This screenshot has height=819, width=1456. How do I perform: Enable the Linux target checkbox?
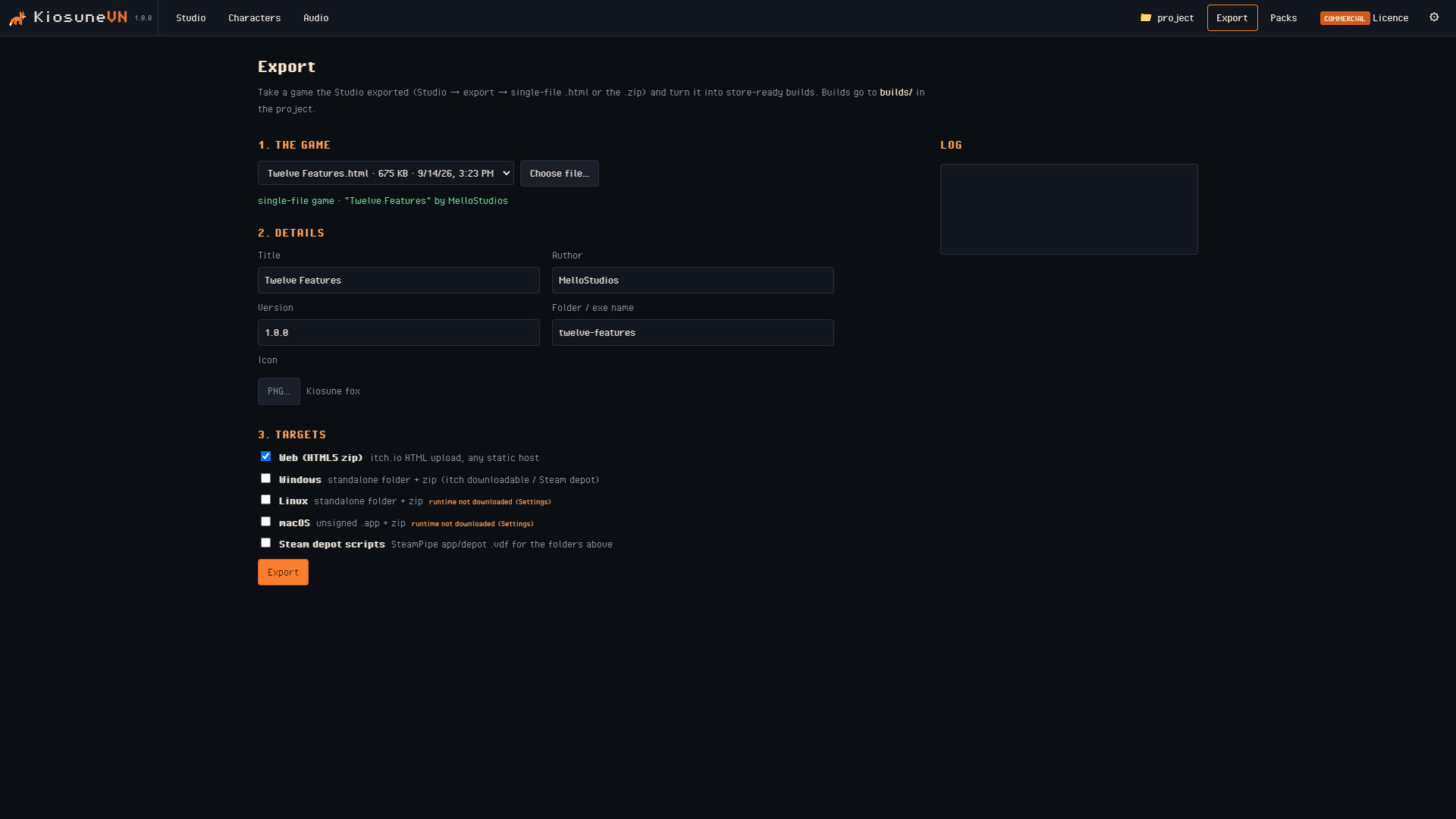click(265, 500)
